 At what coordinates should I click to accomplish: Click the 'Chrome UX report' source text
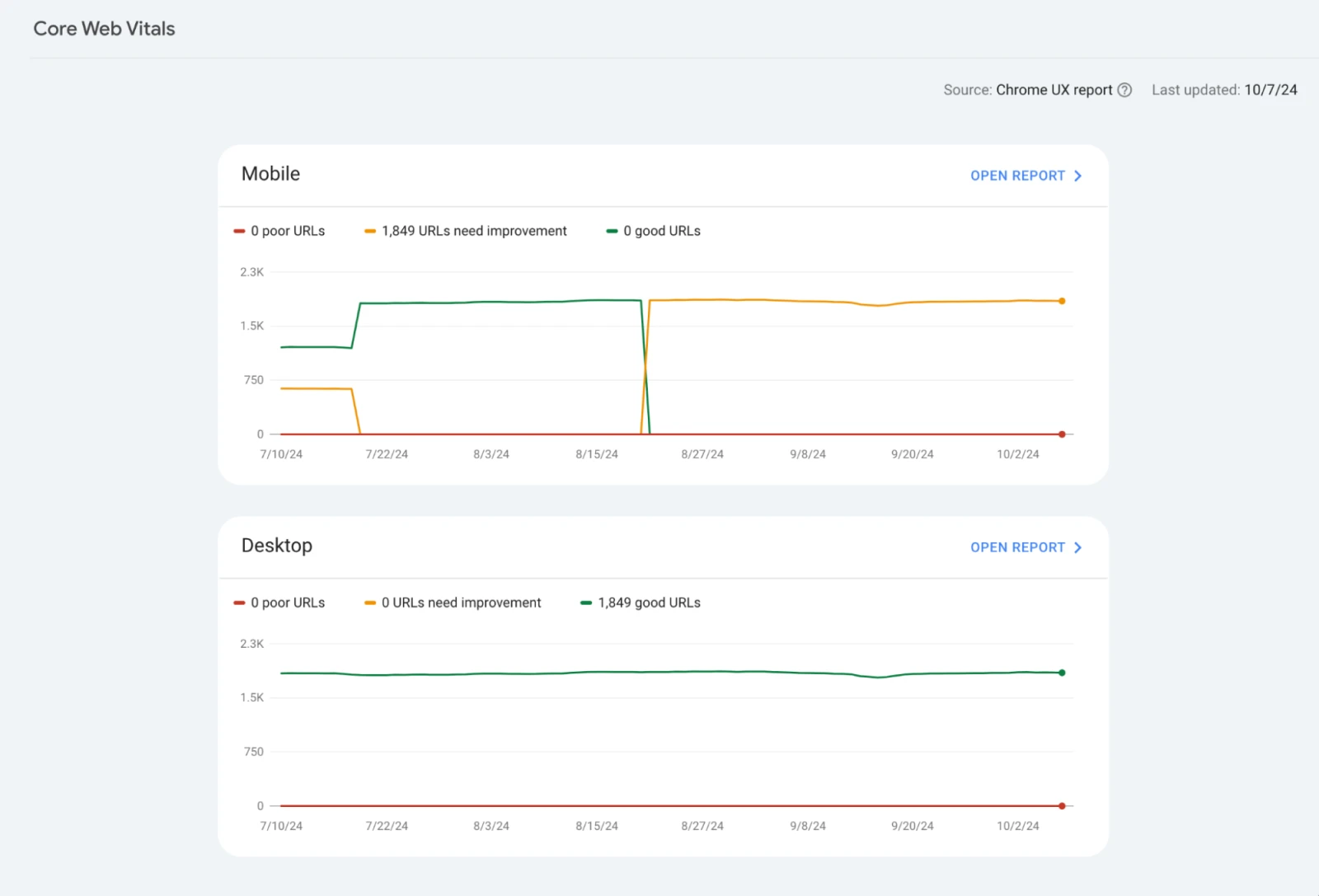click(x=1054, y=90)
